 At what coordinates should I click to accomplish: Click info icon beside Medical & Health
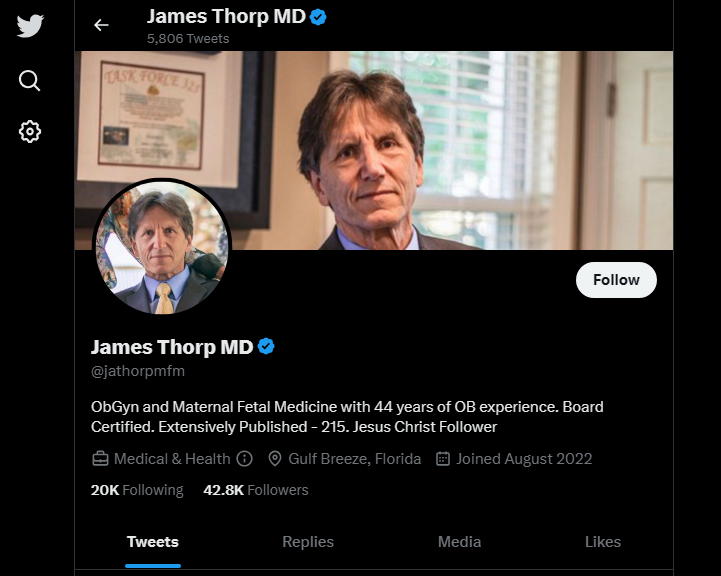245,459
